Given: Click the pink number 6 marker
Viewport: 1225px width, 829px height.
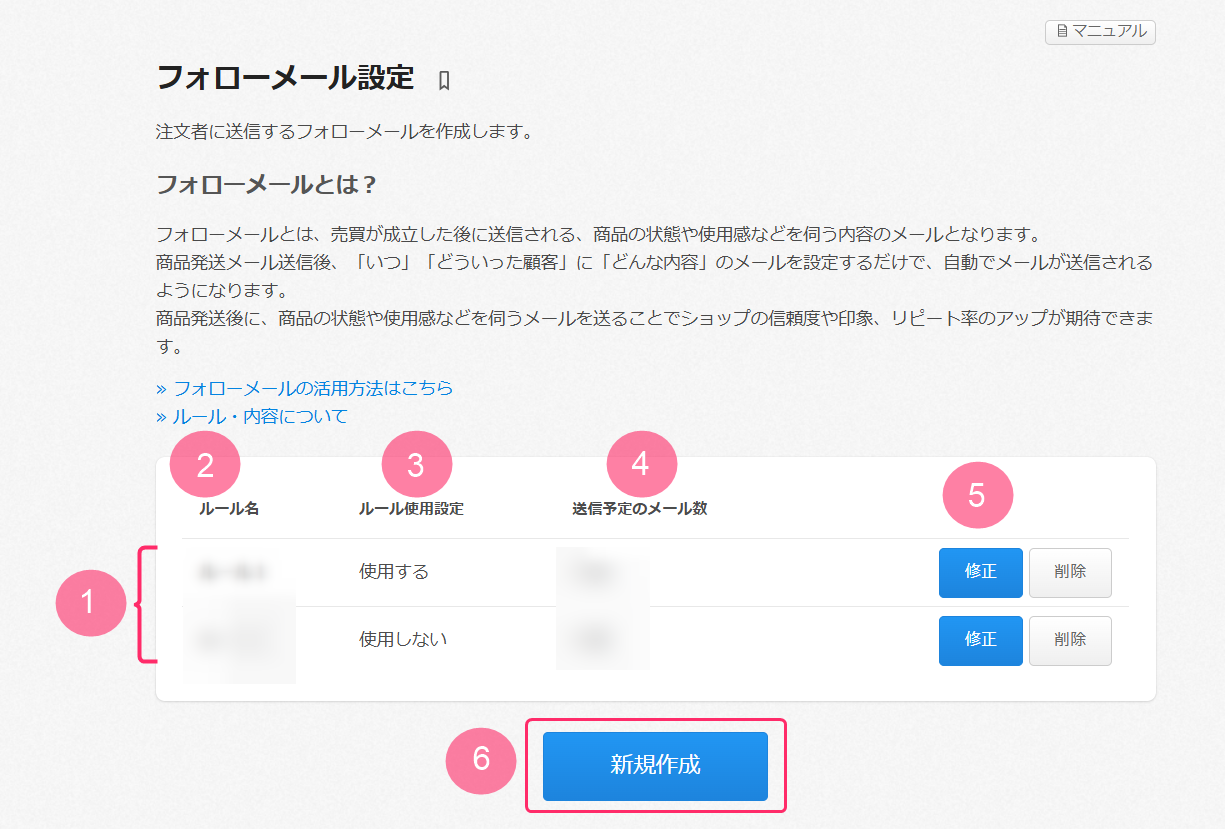Looking at the screenshot, I should [481, 760].
